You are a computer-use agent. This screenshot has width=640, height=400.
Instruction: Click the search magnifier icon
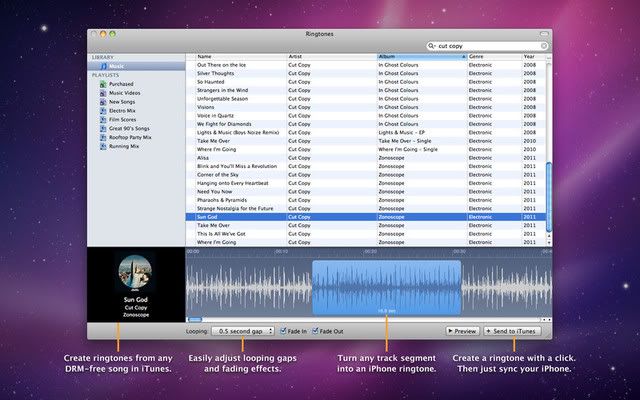coord(431,46)
